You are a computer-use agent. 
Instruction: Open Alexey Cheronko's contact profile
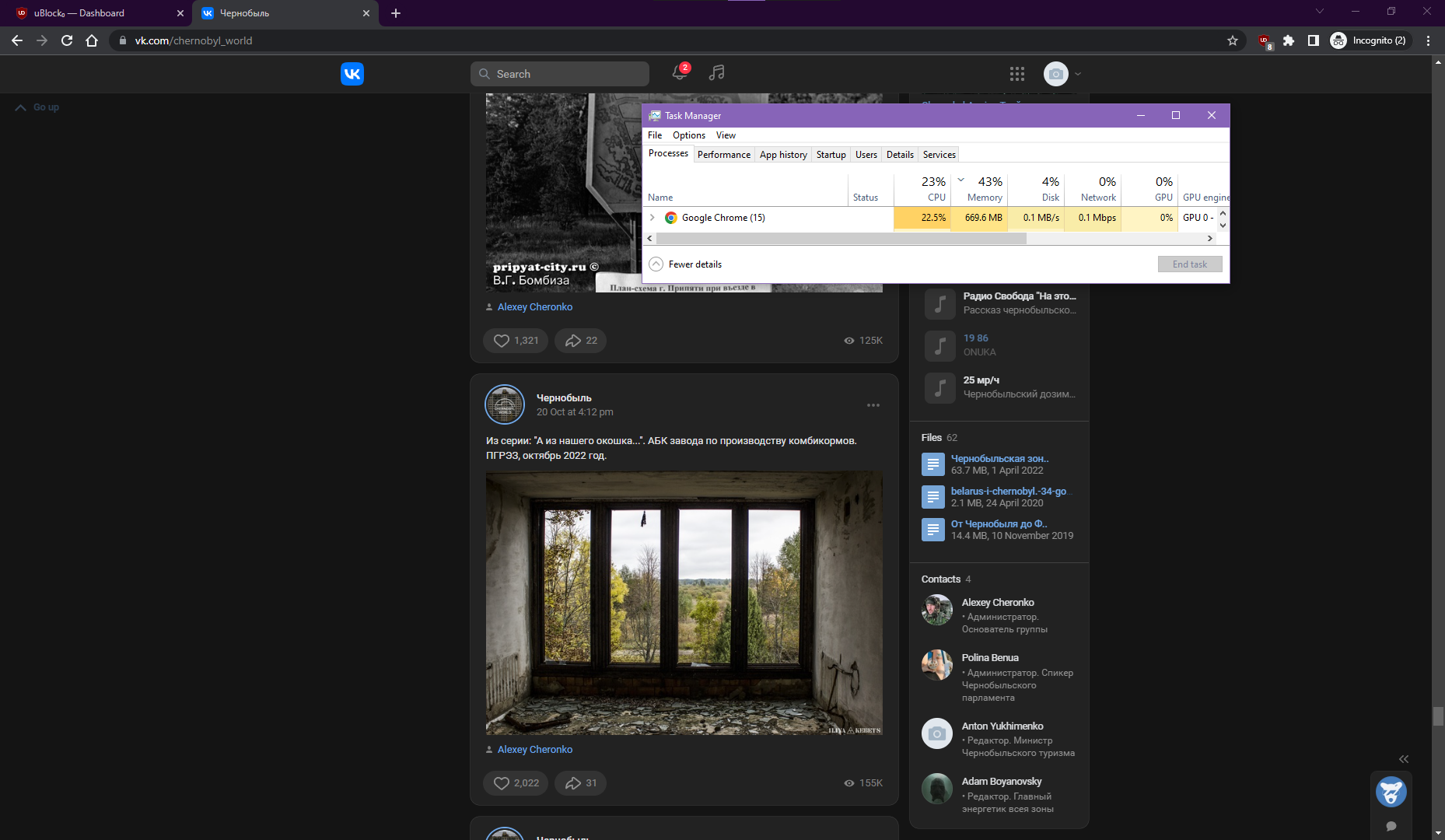tap(998, 602)
